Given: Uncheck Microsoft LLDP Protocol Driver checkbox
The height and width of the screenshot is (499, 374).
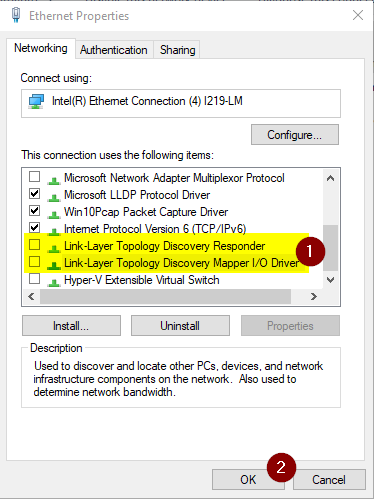Looking at the screenshot, I should point(35,194).
